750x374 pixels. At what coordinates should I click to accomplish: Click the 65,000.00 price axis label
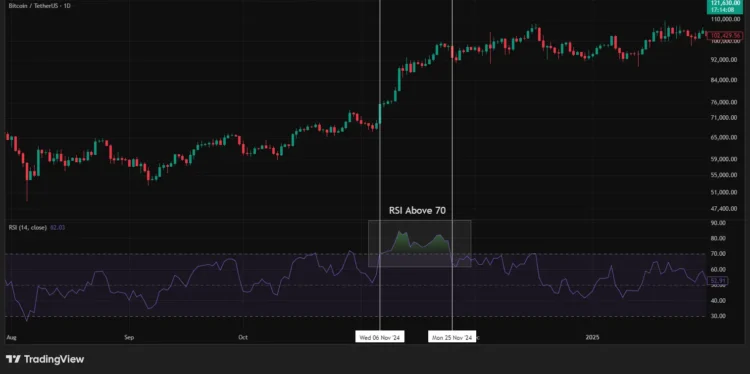[x=725, y=138]
